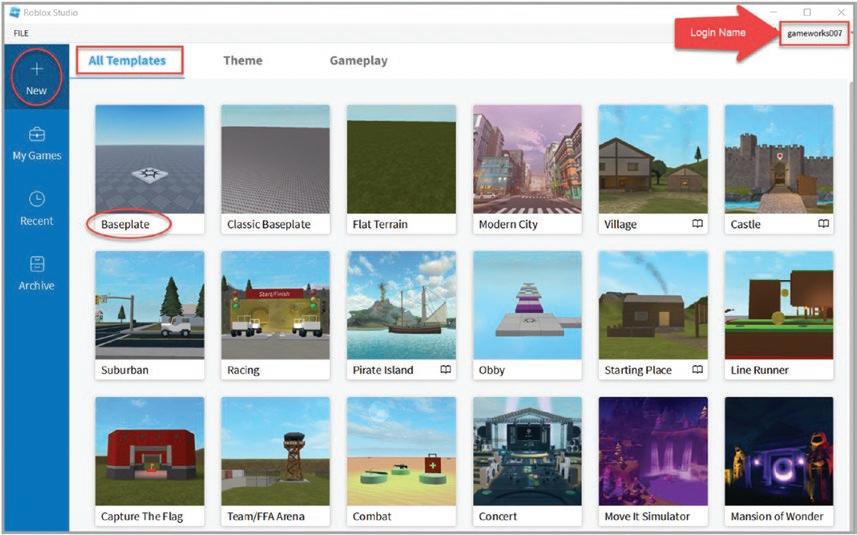
Task: Click the Line Runner label text
Action: tap(759, 370)
